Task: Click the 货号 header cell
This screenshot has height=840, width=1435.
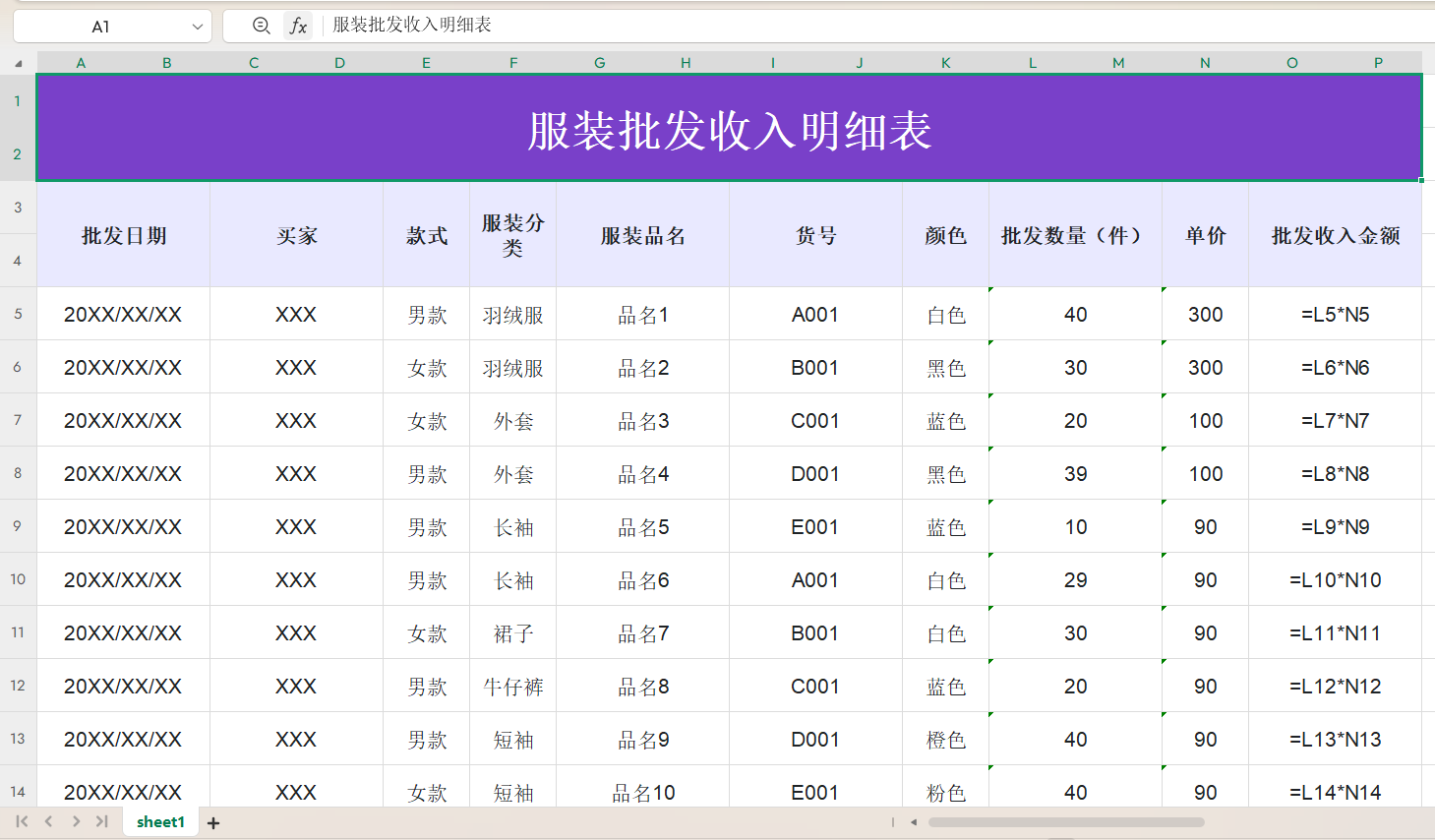Action: 816,235
